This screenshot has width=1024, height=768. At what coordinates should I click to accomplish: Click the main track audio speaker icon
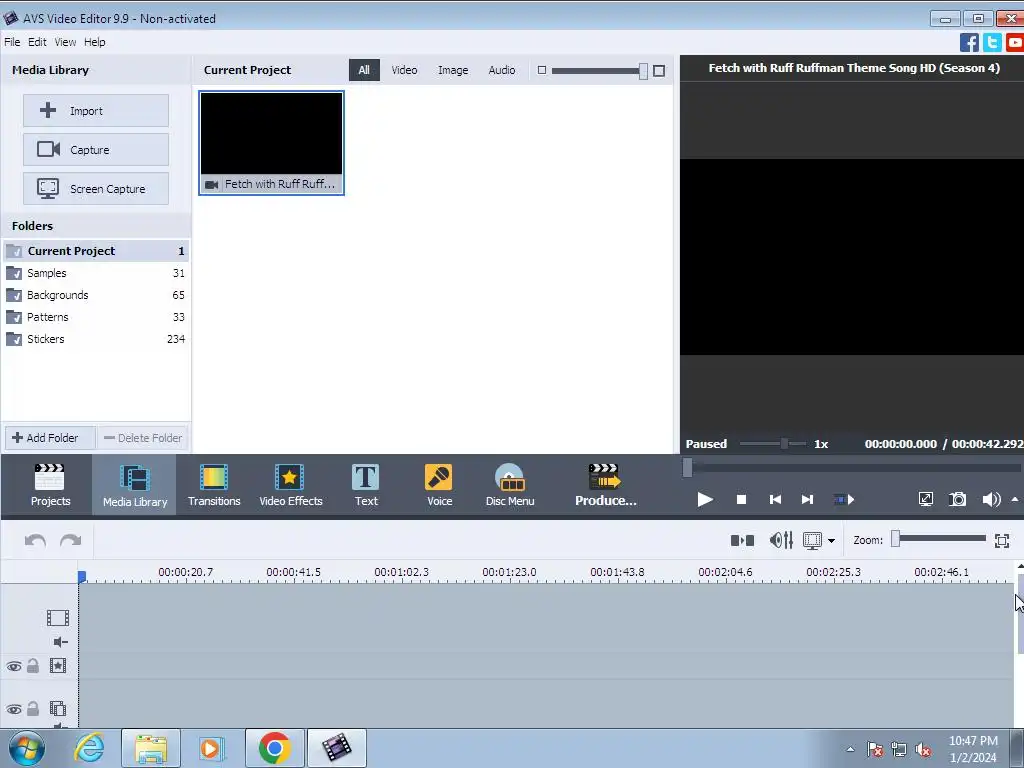click(x=61, y=642)
